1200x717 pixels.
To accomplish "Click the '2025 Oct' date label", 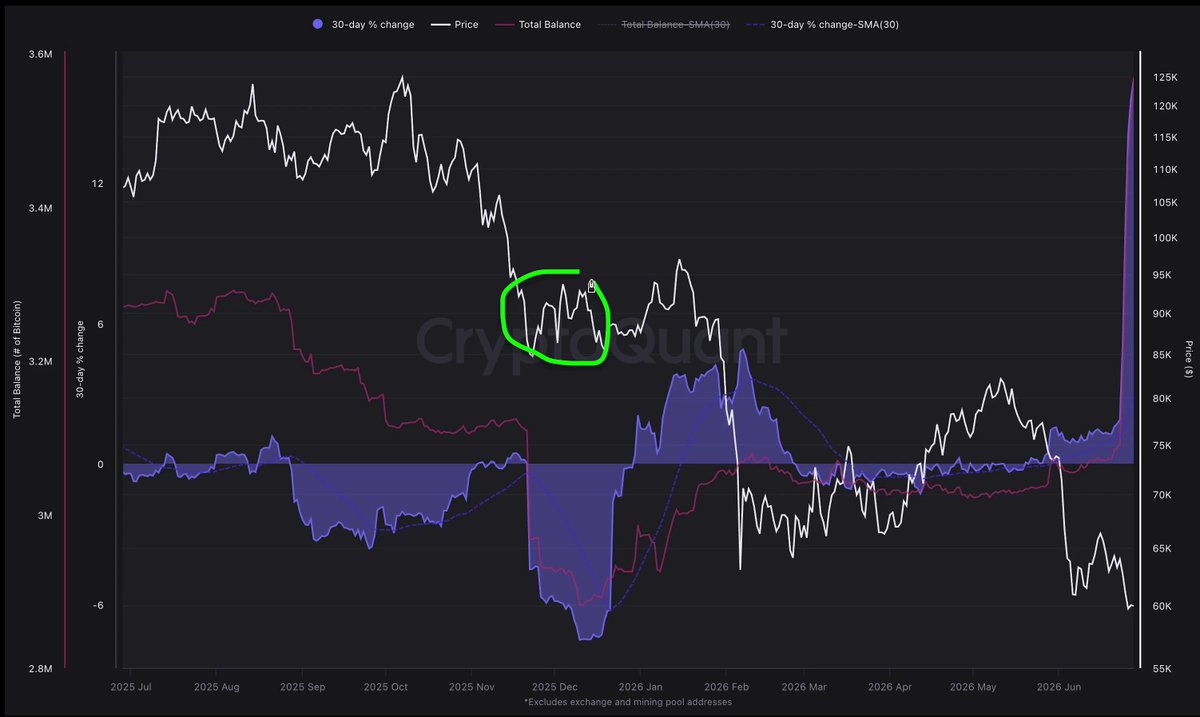I will pos(386,688).
